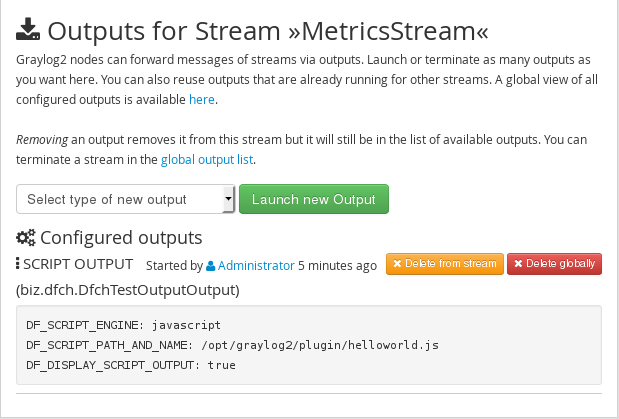Click Delete globally button
The height and width of the screenshot is (419, 619).
point(555,264)
